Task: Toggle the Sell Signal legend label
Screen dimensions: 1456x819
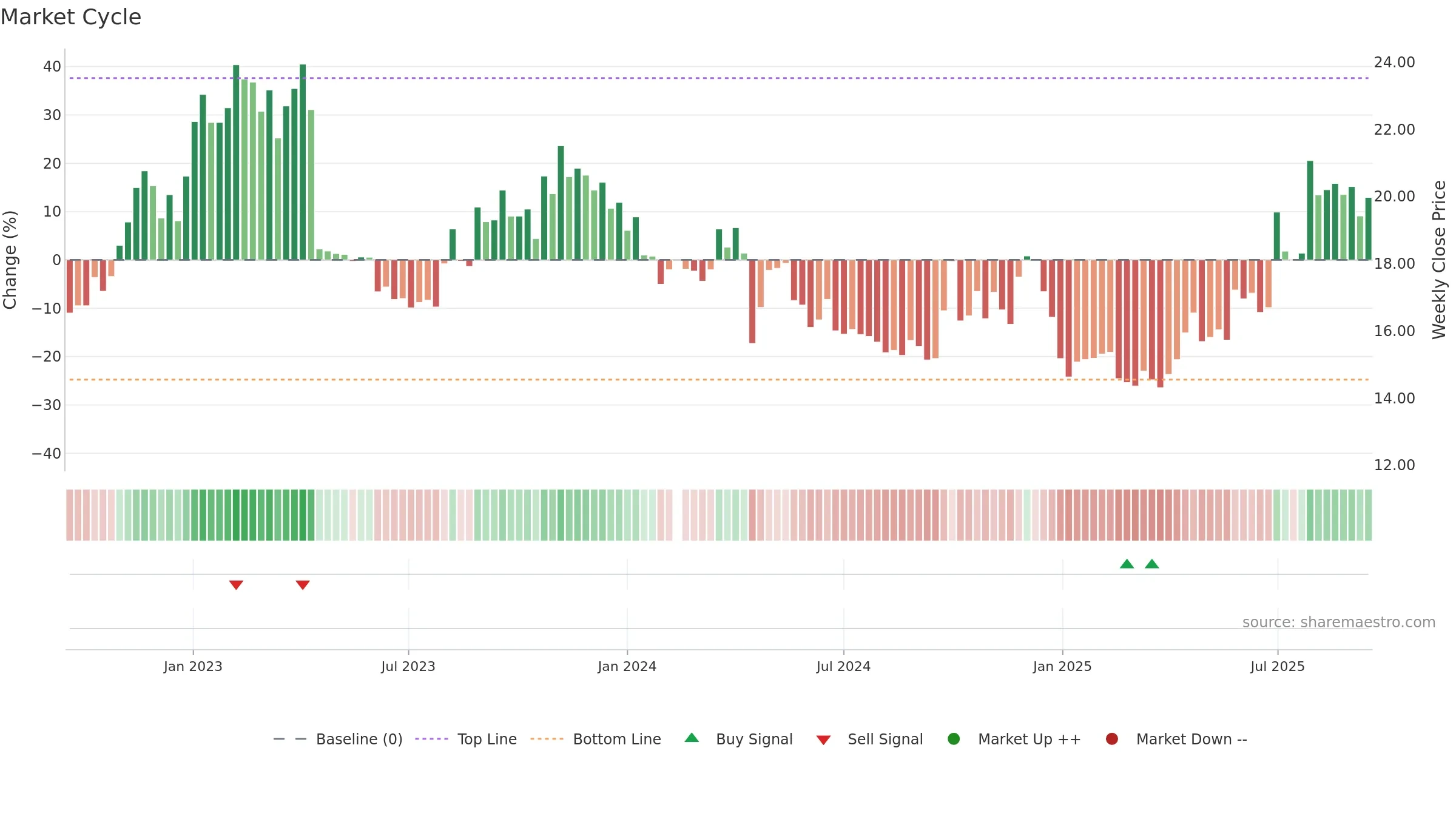Action: click(x=885, y=740)
